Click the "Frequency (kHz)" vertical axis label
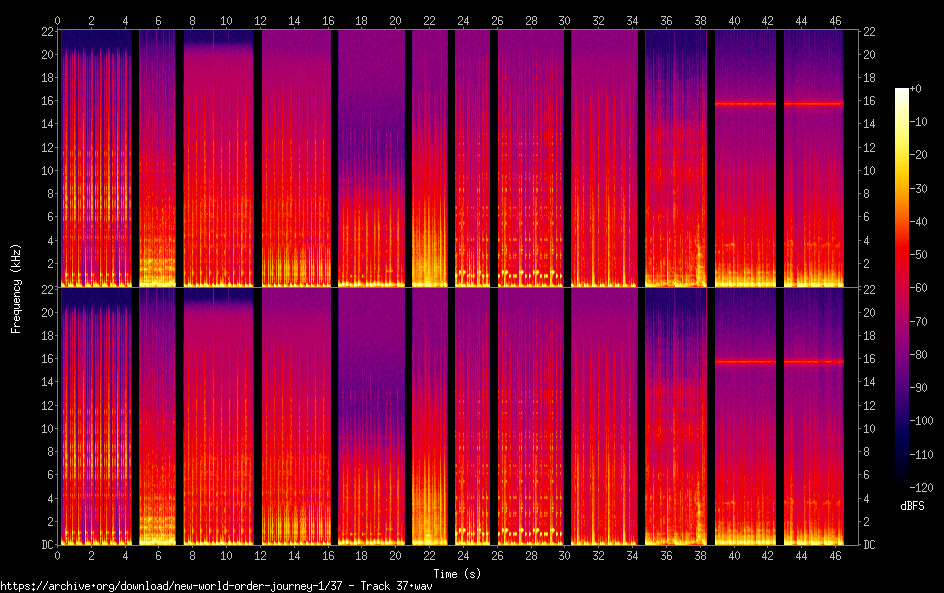The width and height of the screenshot is (944, 593). (x=16, y=288)
